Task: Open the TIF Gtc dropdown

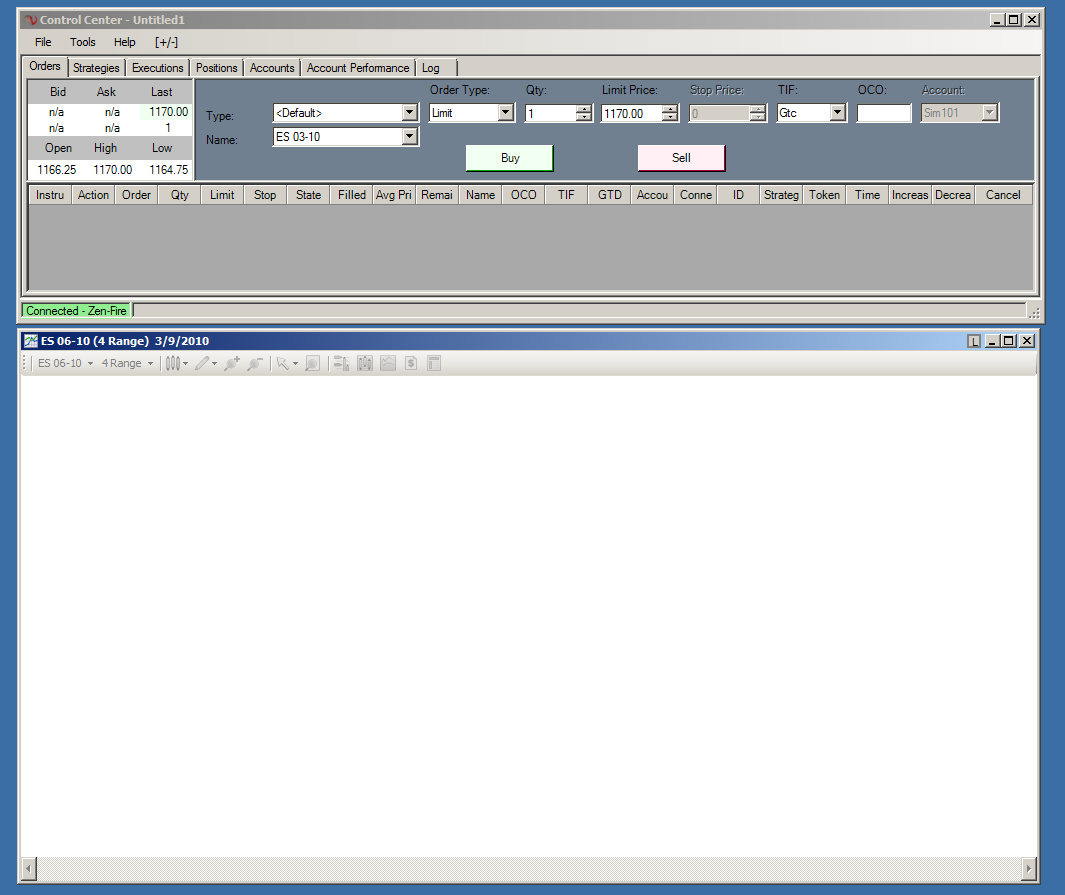Action: click(x=837, y=113)
